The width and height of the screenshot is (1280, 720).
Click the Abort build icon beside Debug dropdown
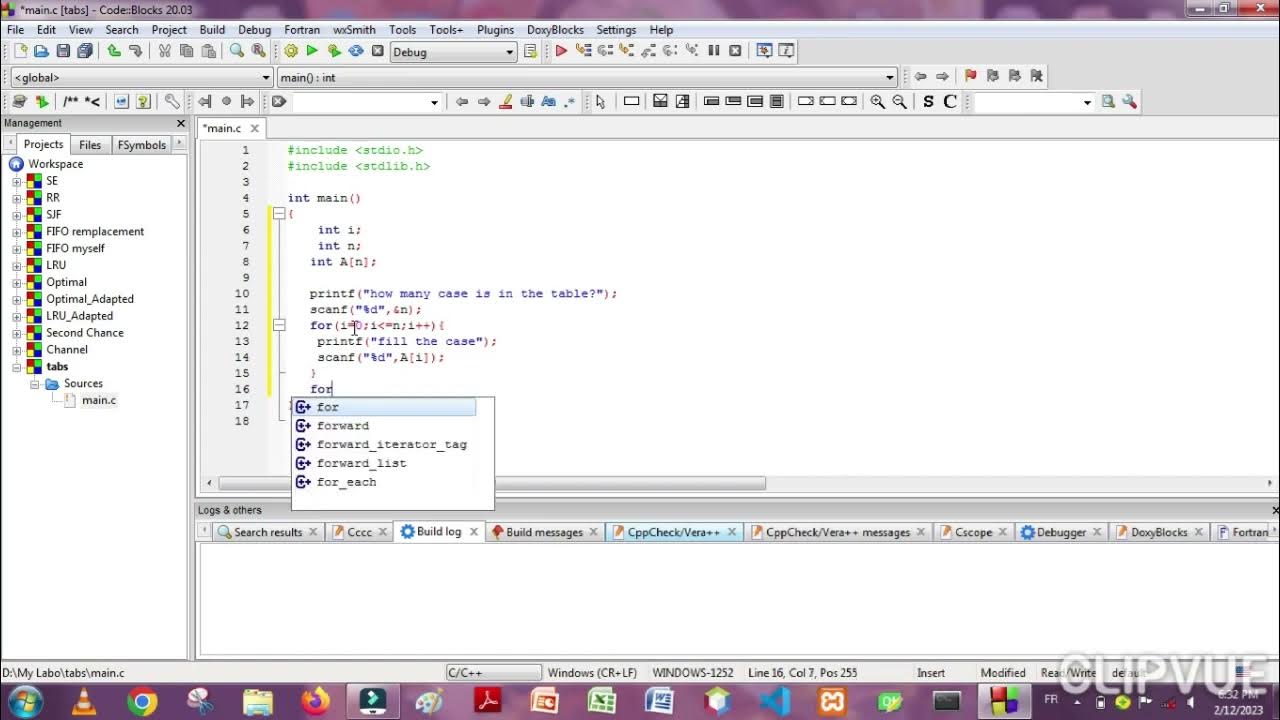(x=377, y=51)
